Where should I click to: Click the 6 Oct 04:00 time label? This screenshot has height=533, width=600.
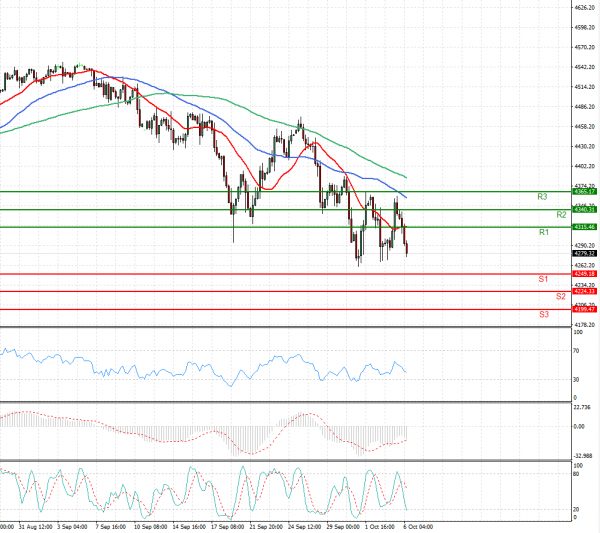click(419, 527)
